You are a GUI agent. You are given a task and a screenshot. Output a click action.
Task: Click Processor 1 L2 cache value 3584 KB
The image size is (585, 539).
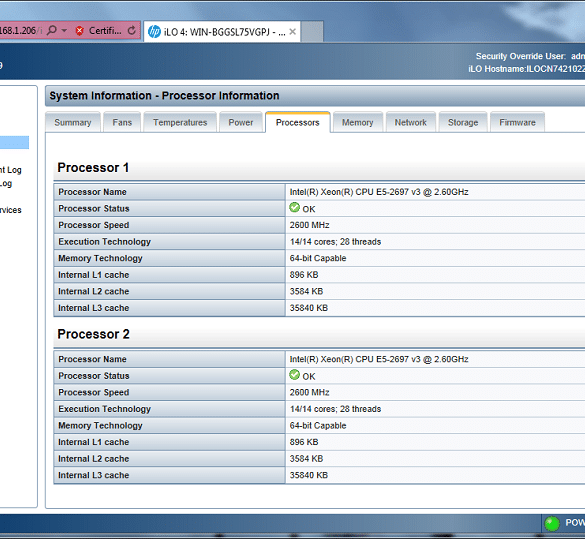point(306,291)
